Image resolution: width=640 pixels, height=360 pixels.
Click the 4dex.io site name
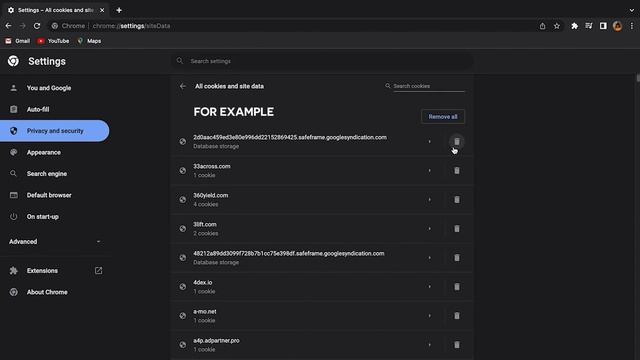(x=203, y=282)
